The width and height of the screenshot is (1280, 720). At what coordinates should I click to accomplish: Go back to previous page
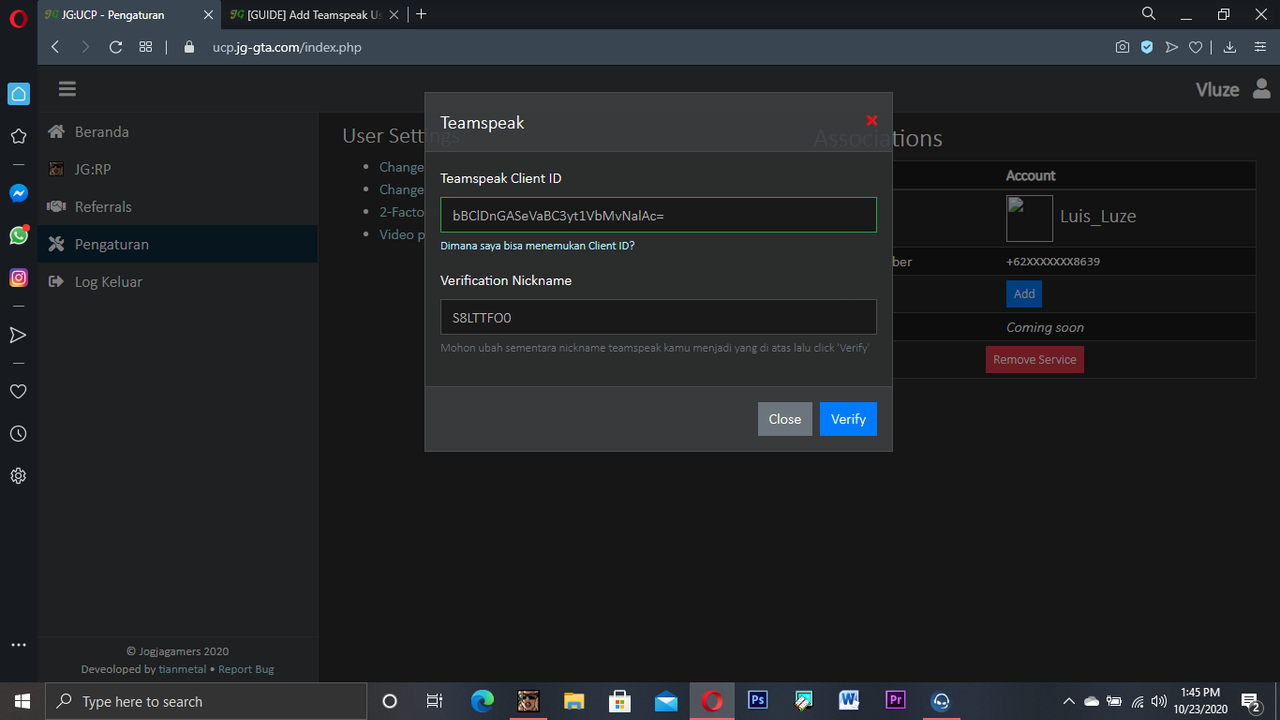point(55,47)
